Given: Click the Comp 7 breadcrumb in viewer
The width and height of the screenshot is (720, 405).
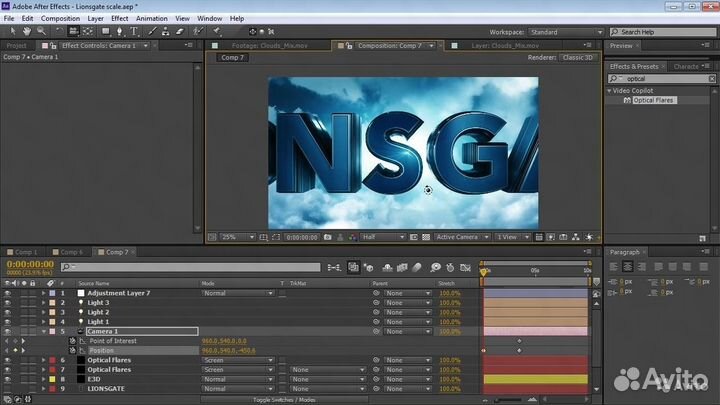Looking at the screenshot, I should pos(232,57).
